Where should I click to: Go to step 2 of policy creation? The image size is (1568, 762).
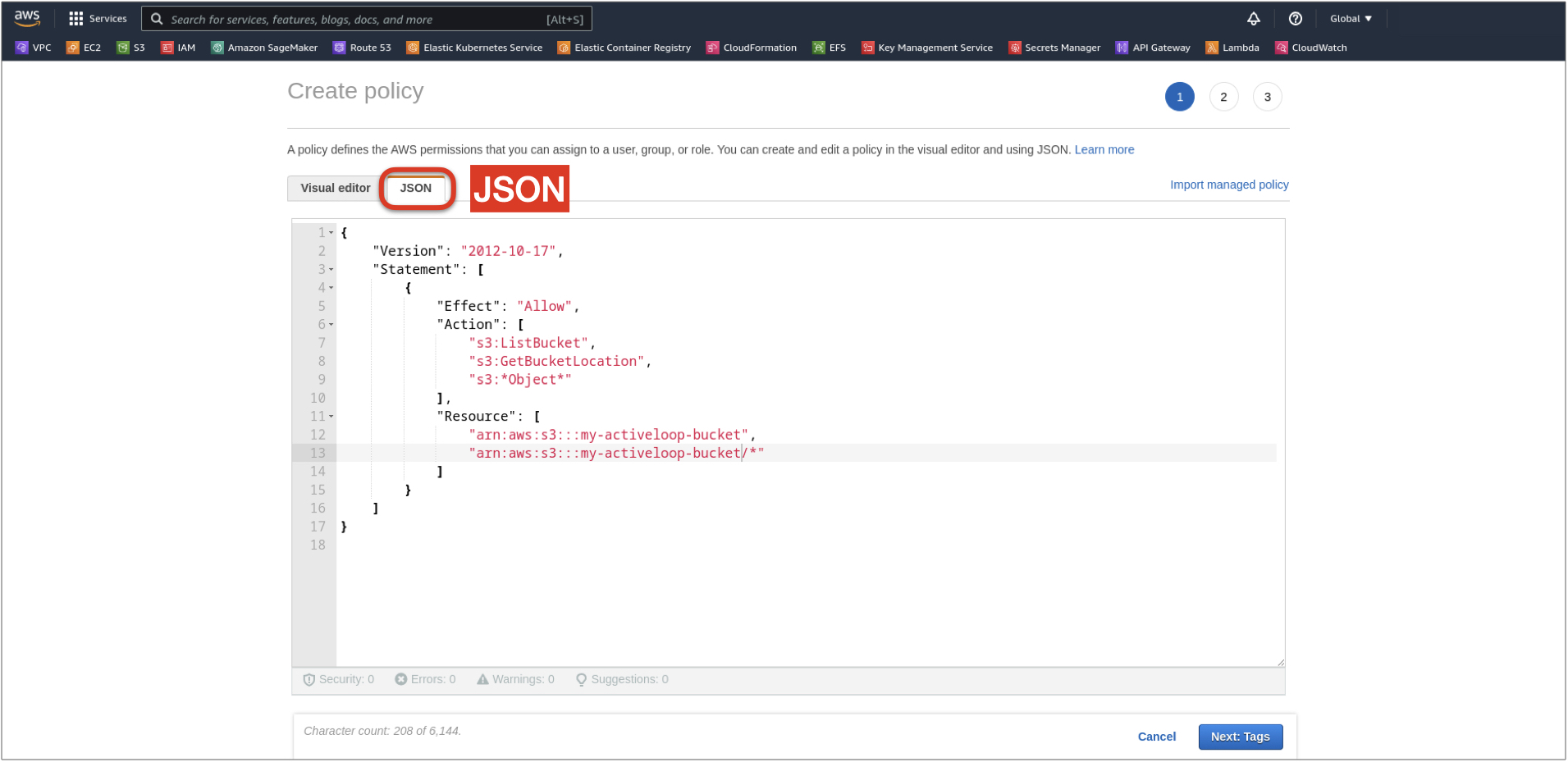[x=1223, y=97]
